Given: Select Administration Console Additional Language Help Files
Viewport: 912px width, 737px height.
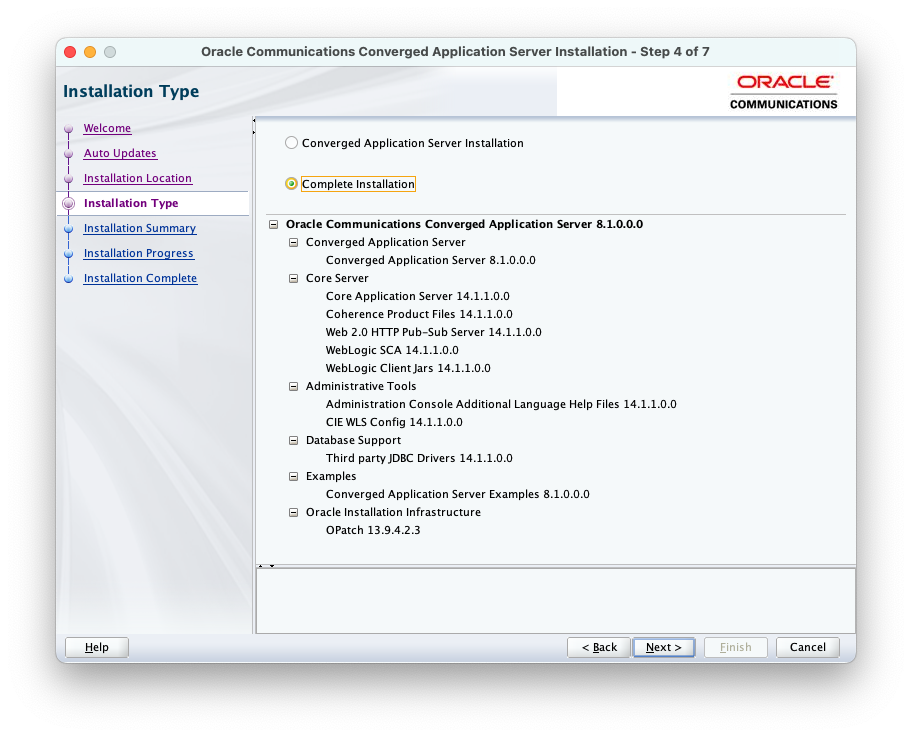Looking at the screenshot, I should (x=501, y=404).
